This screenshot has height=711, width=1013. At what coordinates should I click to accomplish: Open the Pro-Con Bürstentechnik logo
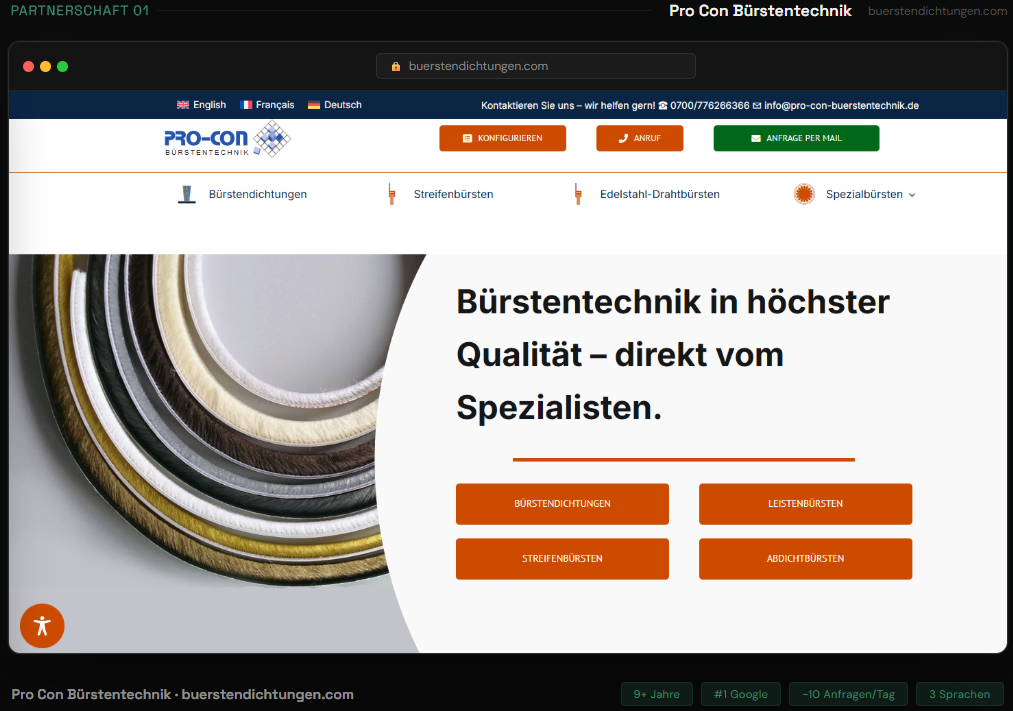(x=227, y=140)
